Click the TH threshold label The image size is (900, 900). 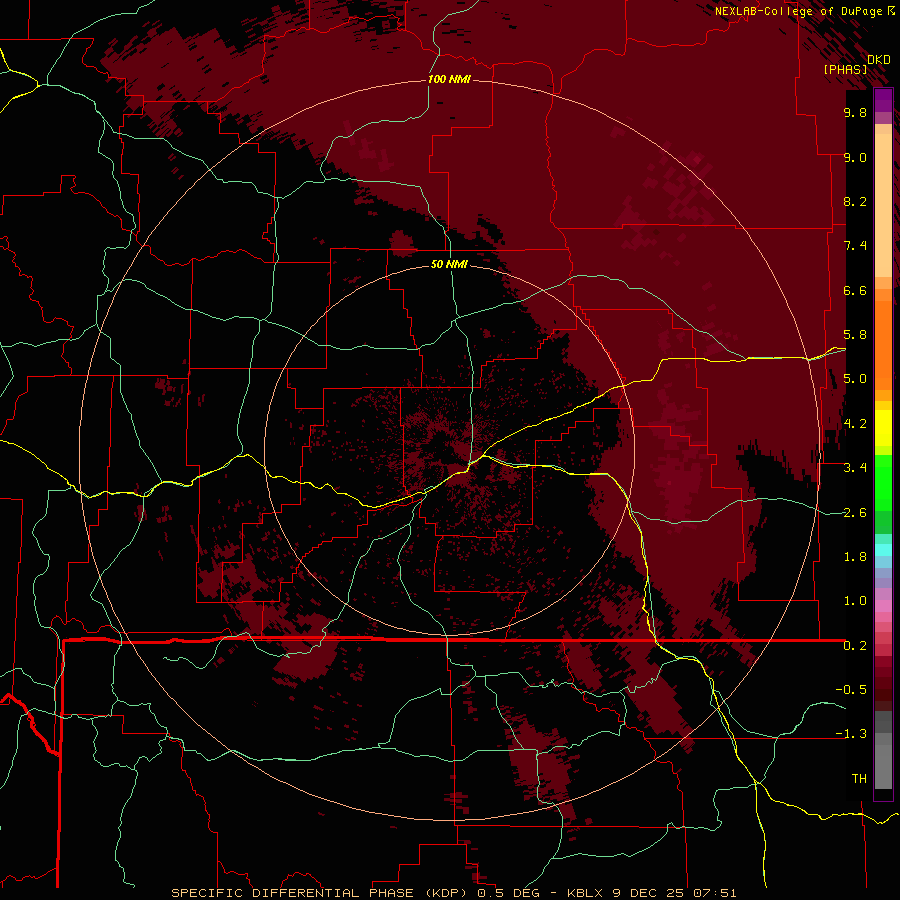pyautogui.click(x=859, y=778)
